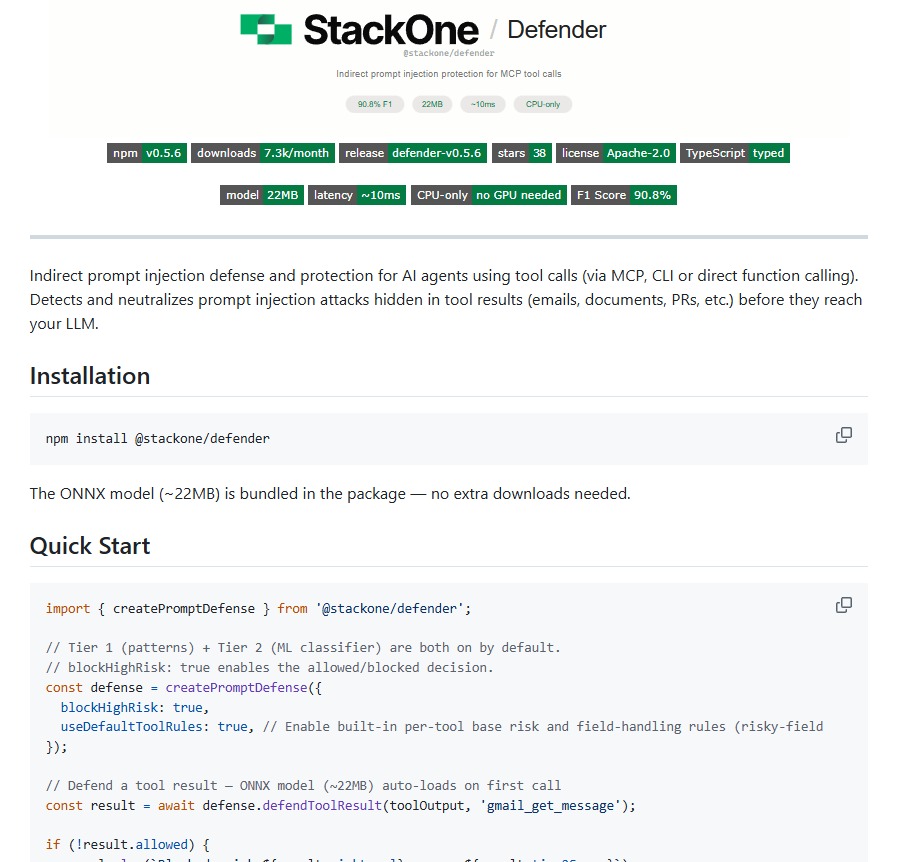Click the intro paragraph about indirect prompt injection

[446, 300]
